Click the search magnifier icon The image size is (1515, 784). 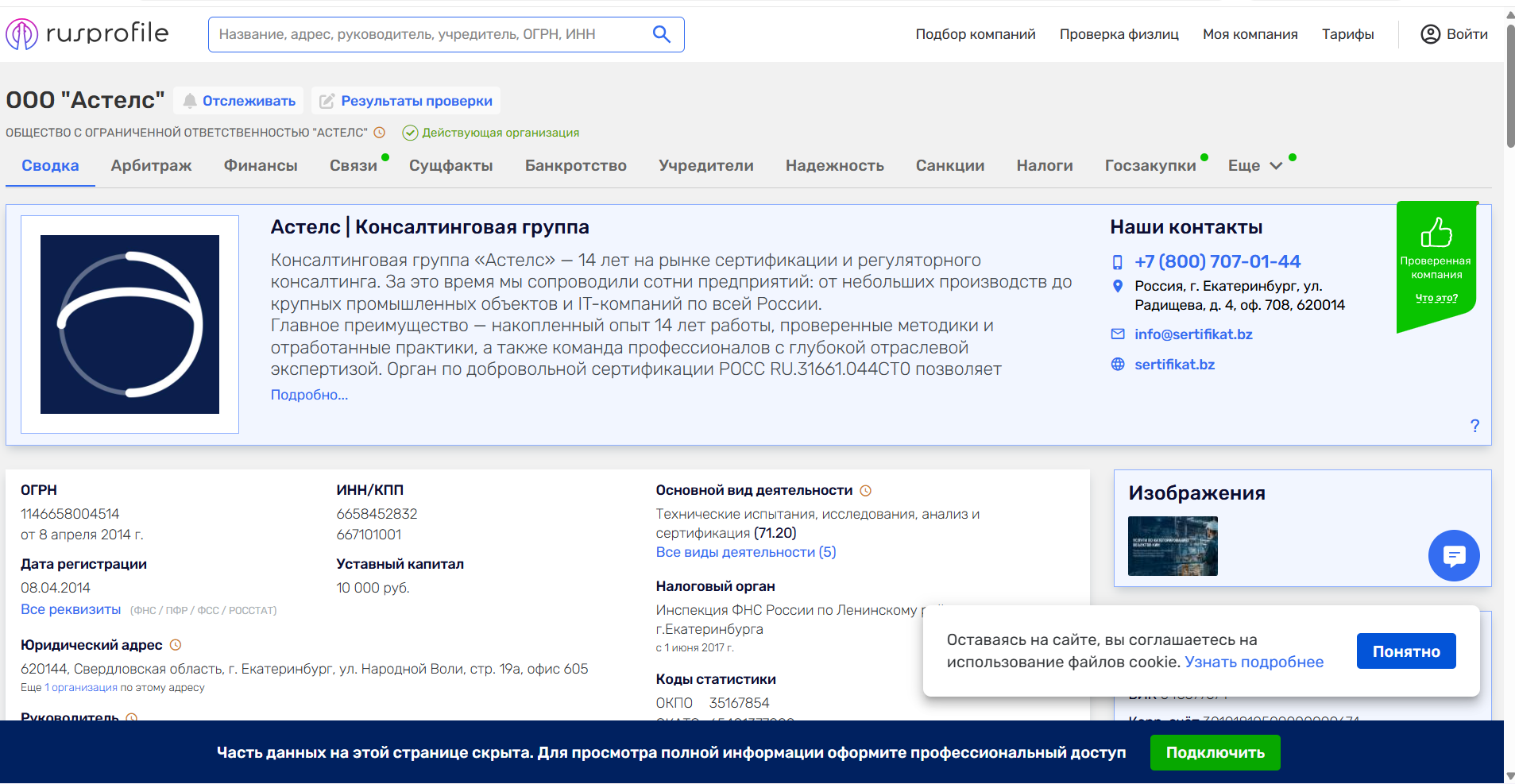pyautogui.click(x=661, y=34)
